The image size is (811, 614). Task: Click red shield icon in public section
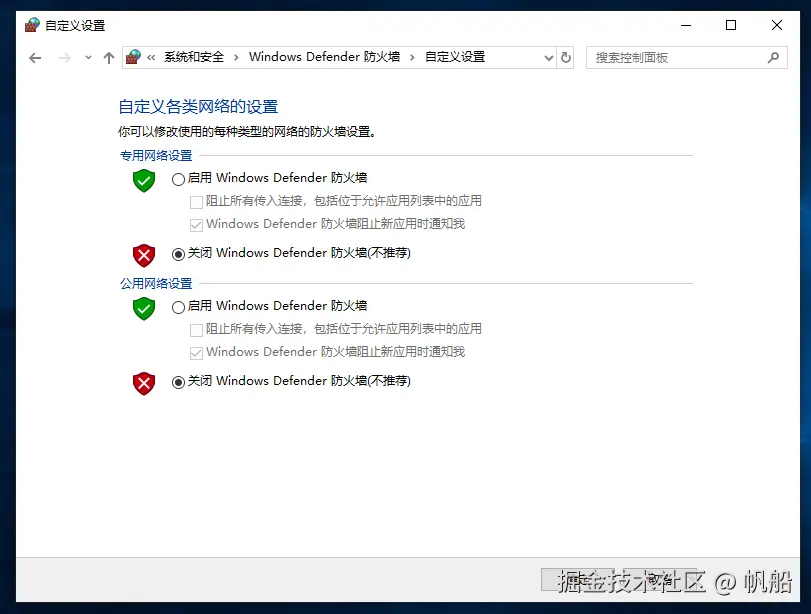[x=144, y=384]
